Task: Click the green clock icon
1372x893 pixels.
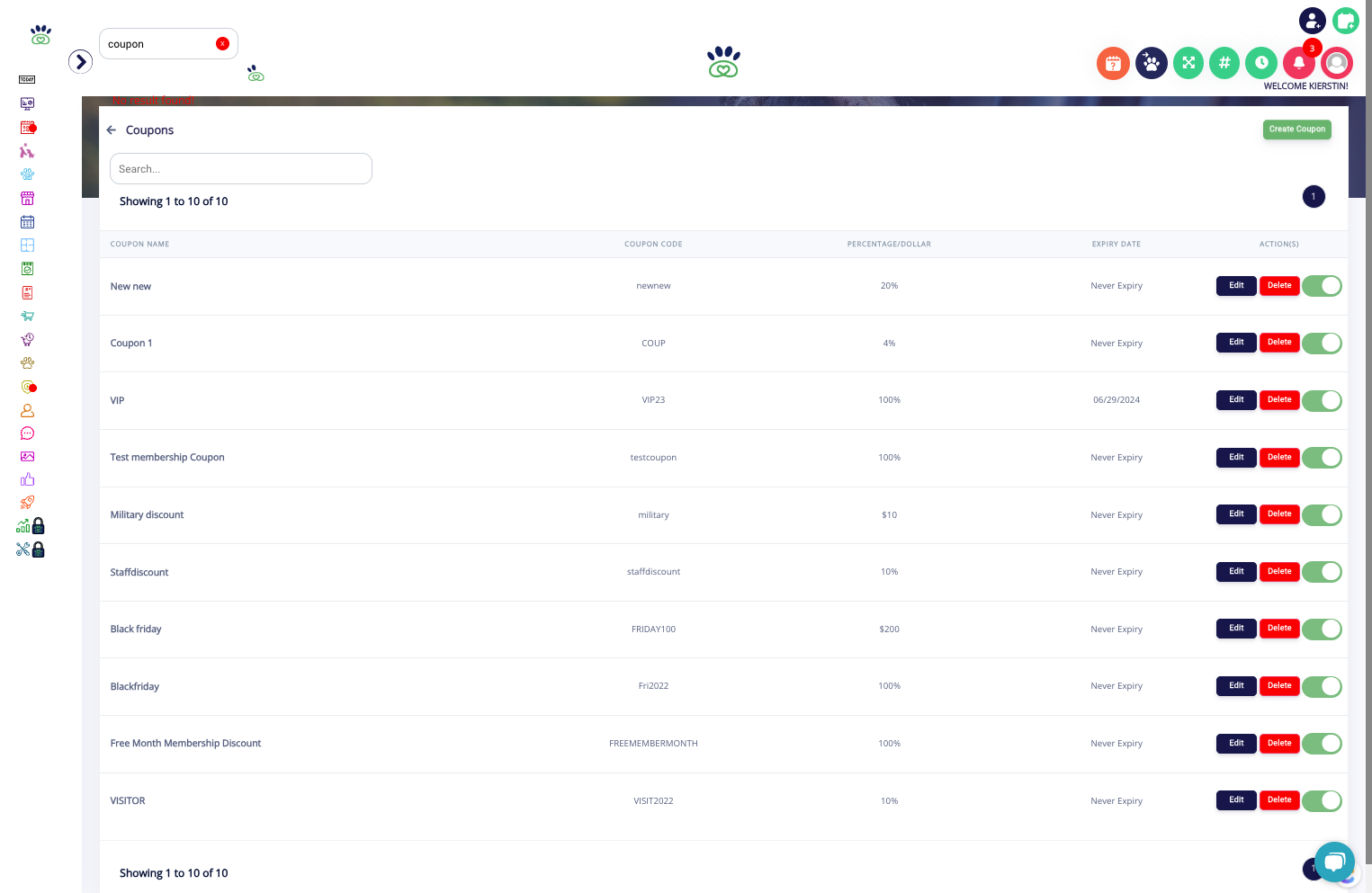Action: (1261, 63)
